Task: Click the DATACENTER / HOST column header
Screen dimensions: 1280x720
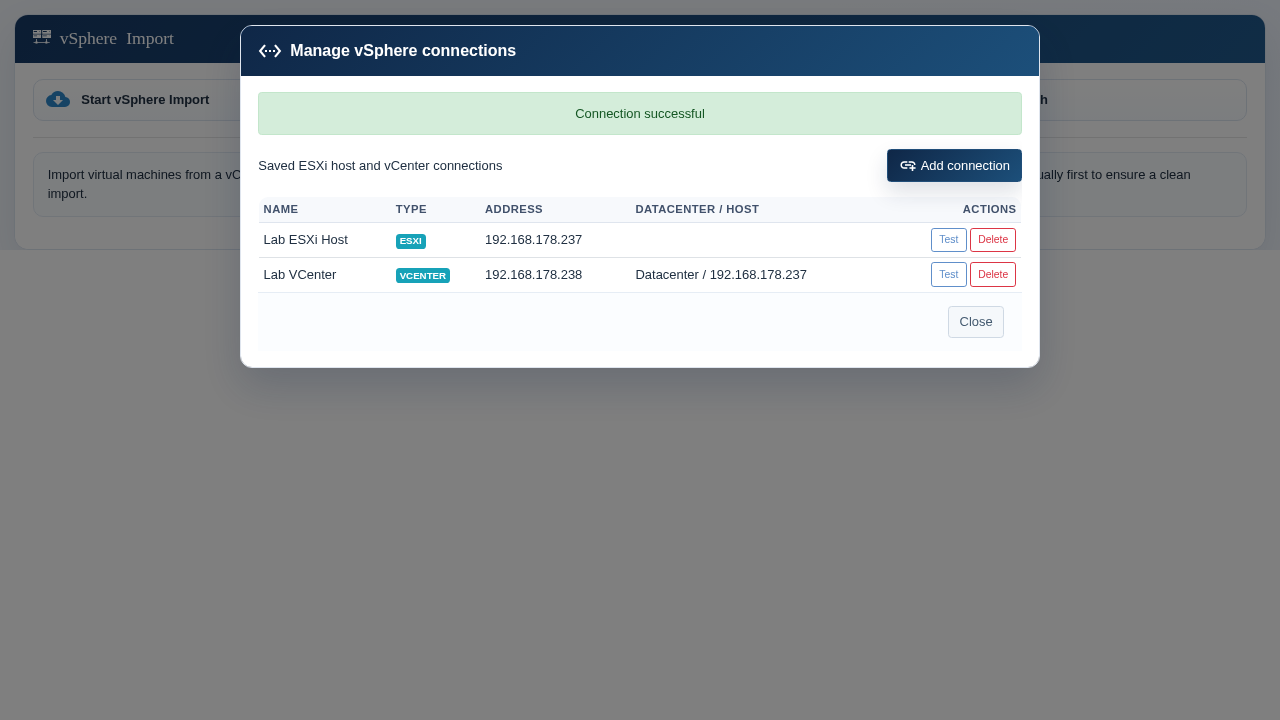Action: tap(697, 210)
